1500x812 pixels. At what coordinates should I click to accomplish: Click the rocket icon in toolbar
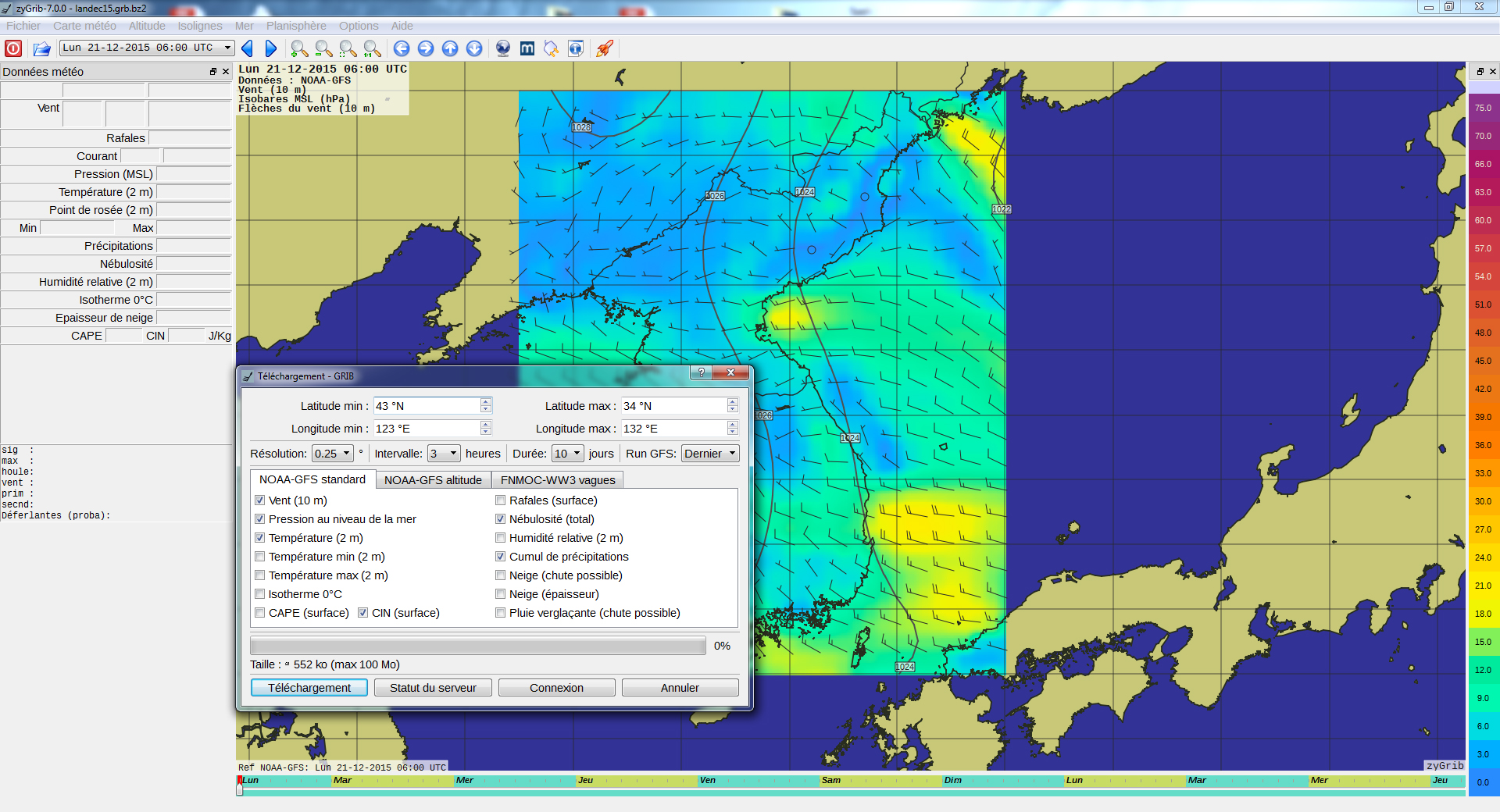(604, 48)
